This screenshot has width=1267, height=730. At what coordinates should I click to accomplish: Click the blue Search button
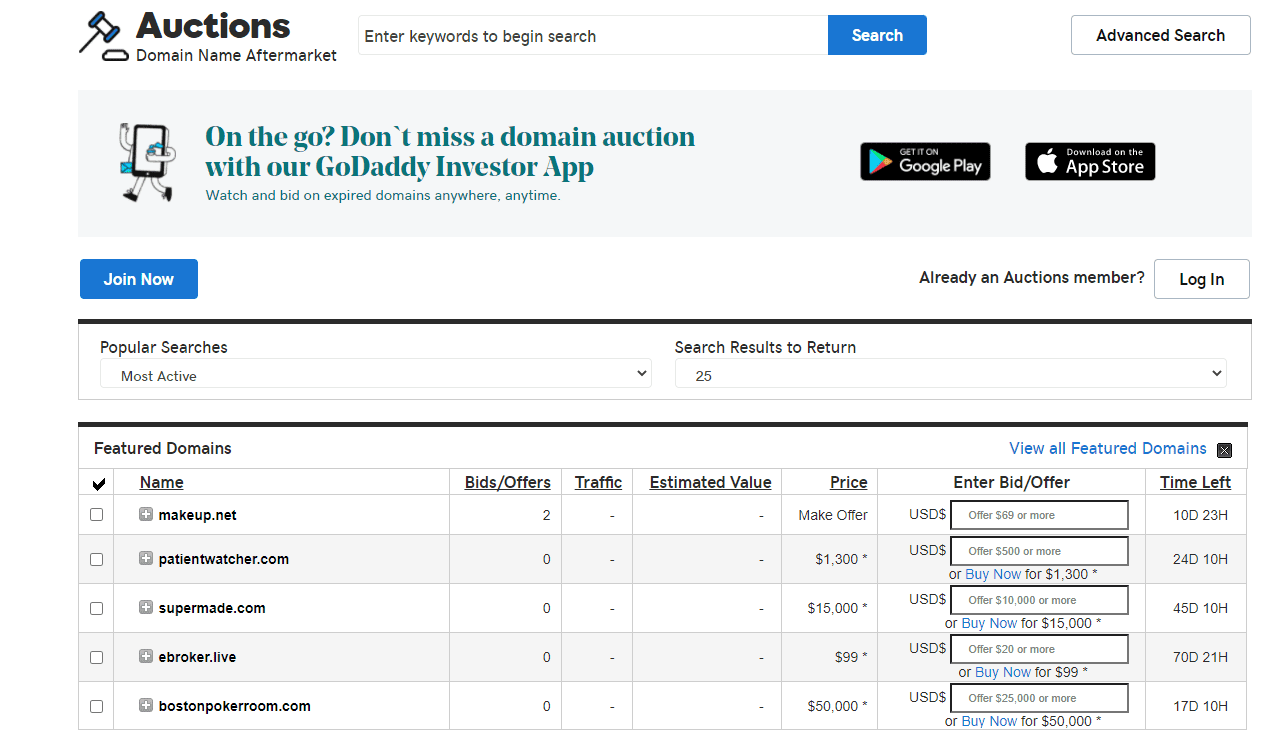pyautogui.click(x=877, y=35)
